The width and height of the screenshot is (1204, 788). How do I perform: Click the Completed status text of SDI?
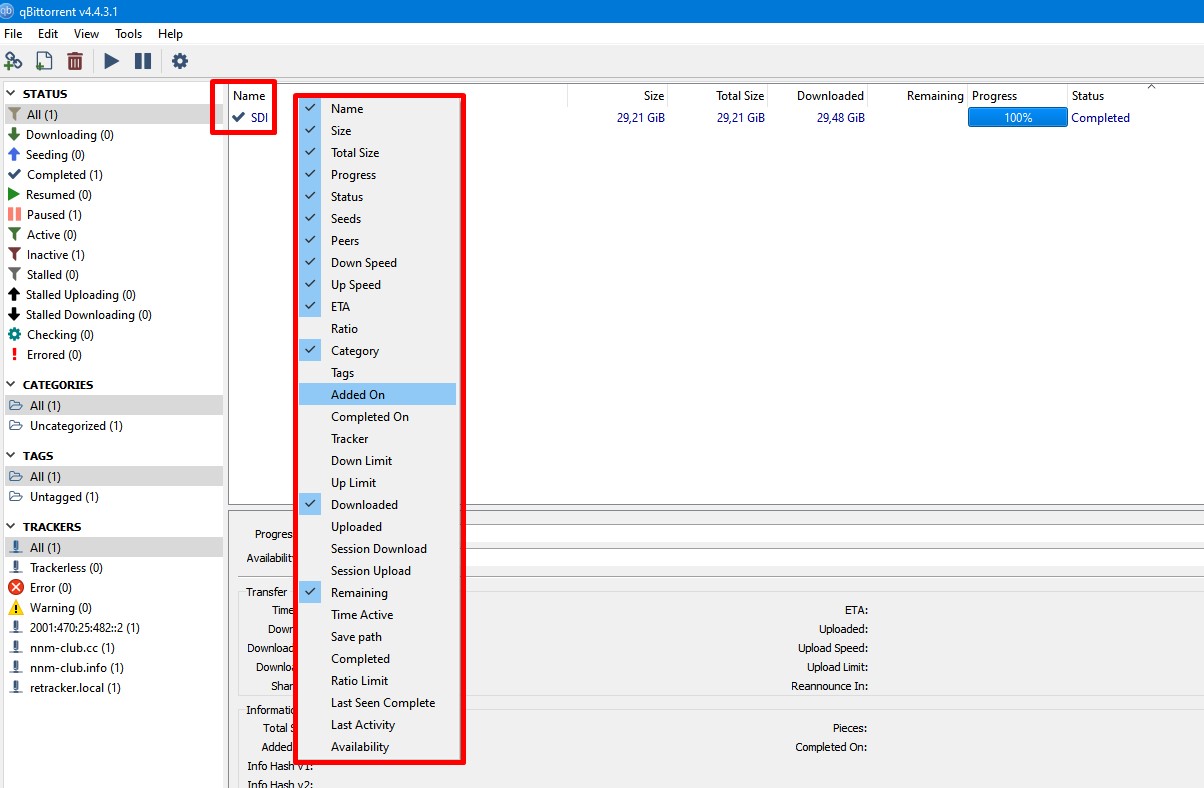pos(1100,118)
